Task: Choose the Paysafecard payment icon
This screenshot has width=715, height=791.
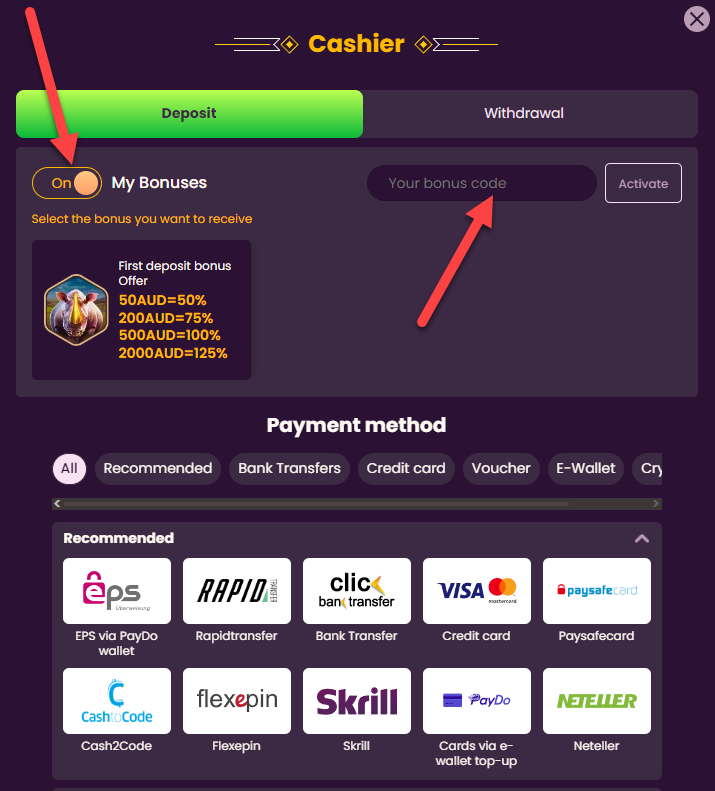Action: tap(597, 591)
